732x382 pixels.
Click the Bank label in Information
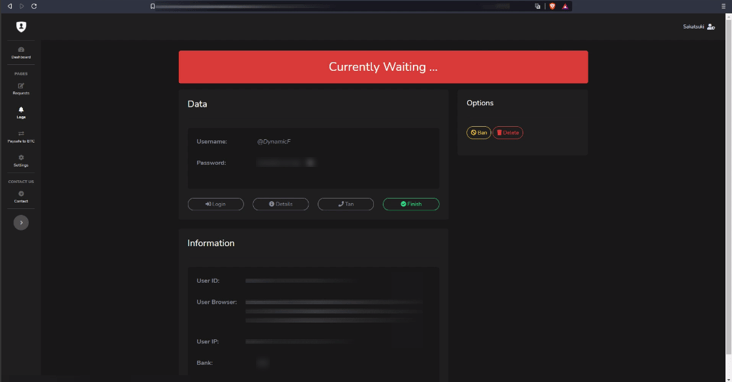[204, 363]
